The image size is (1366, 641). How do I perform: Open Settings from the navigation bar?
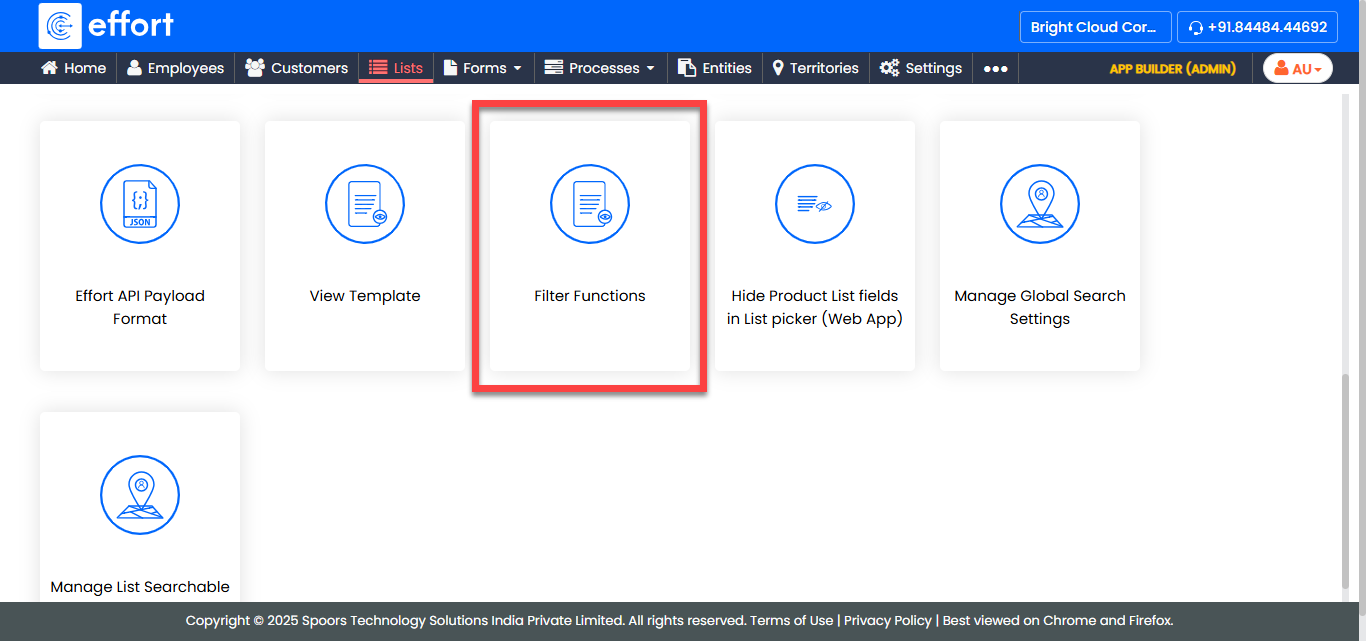[x=921, y=68]
